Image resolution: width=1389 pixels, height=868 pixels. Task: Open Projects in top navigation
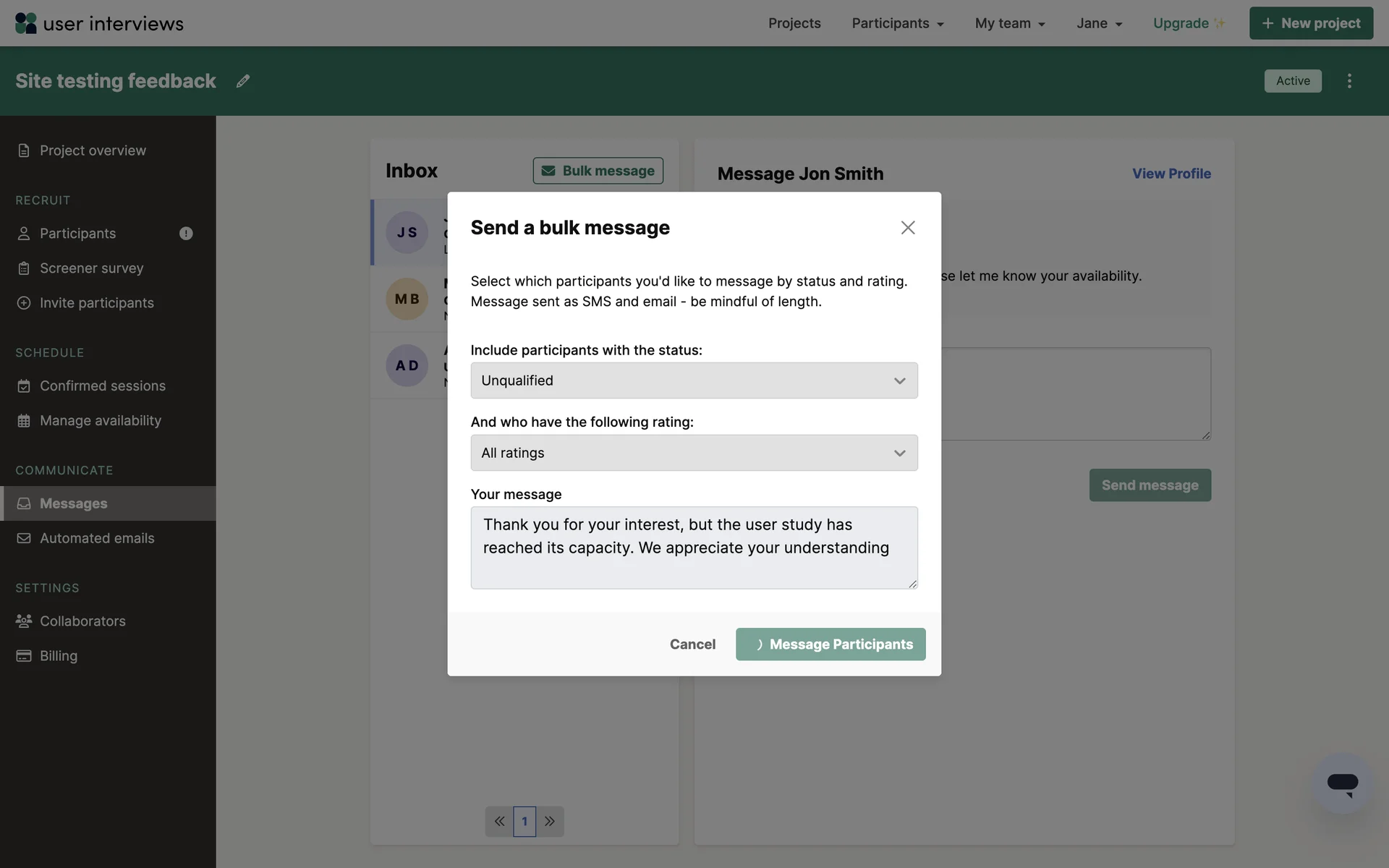[794, 23]
